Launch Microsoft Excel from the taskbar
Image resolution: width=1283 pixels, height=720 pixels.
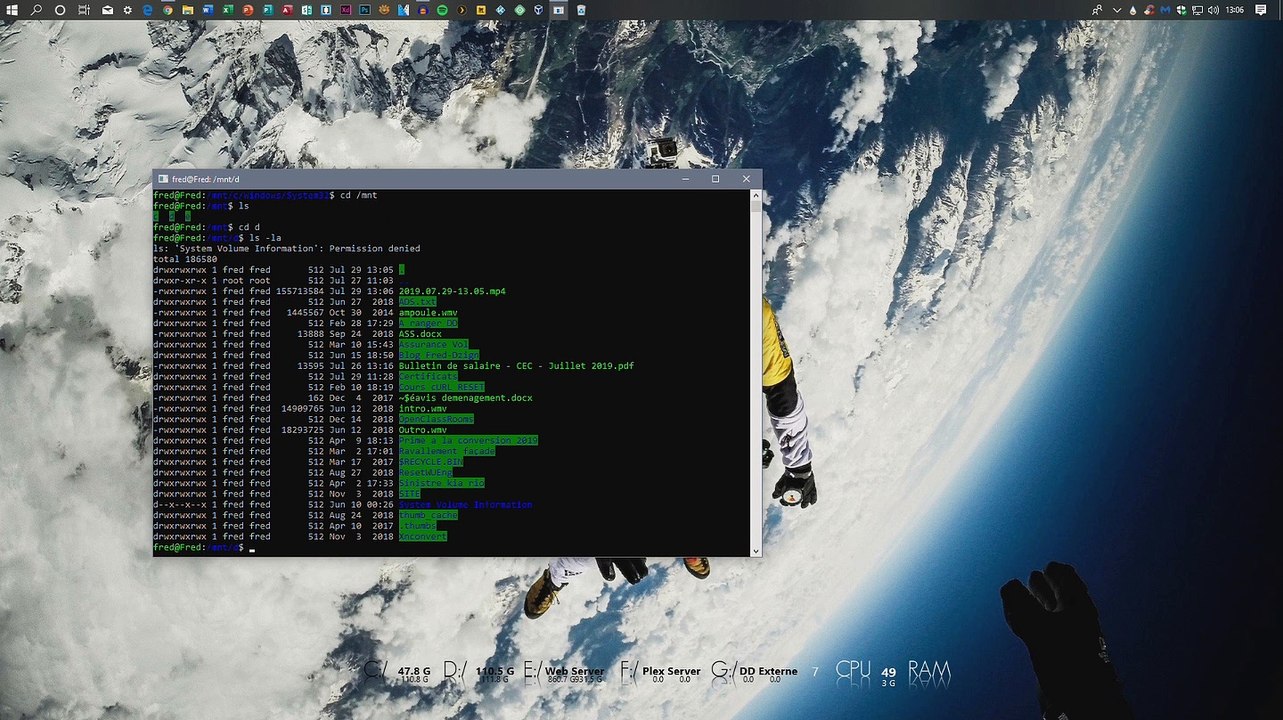click(x=227, y=10)
